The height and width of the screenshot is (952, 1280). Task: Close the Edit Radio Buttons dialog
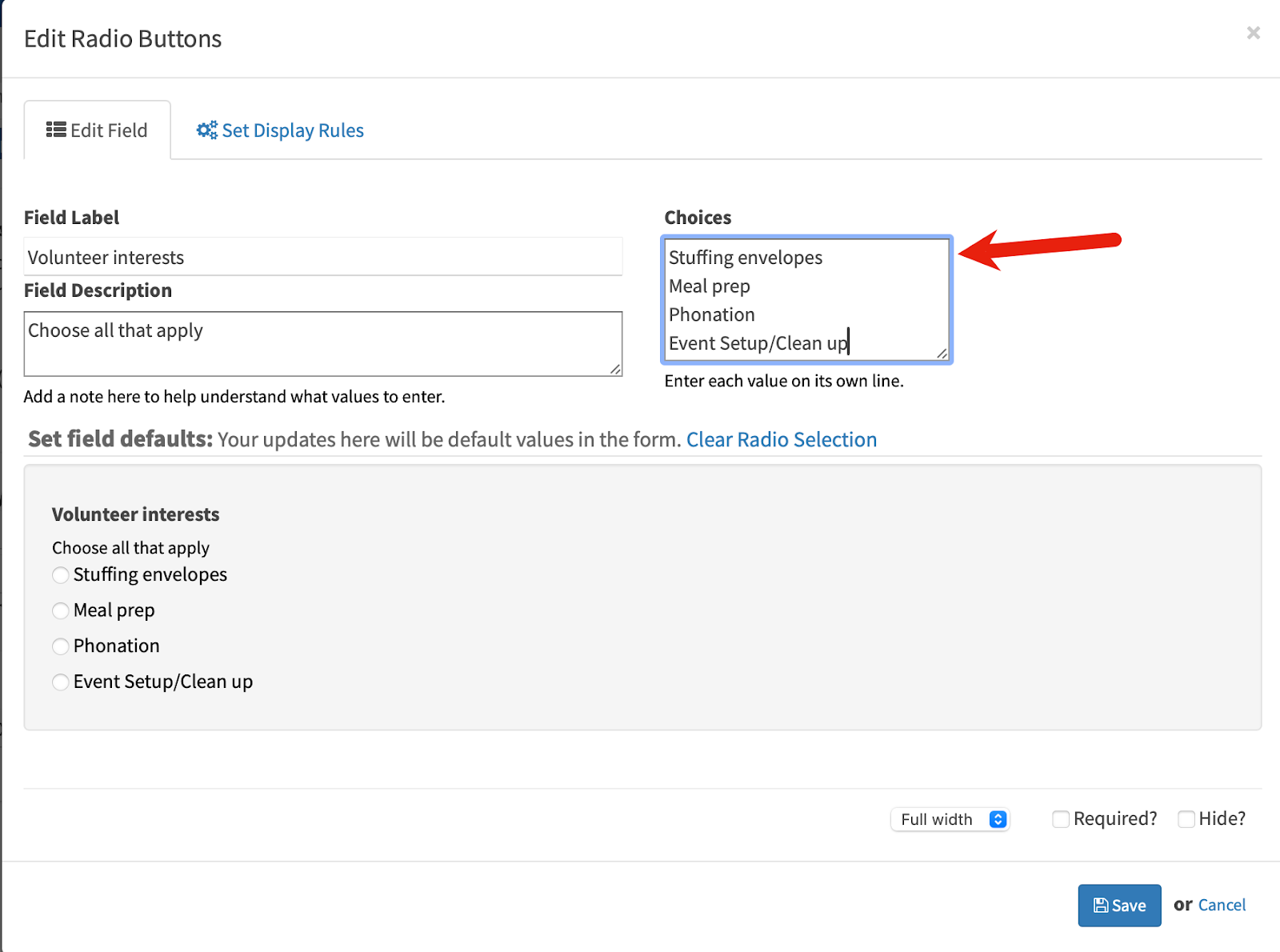(x=1253, y=33)
